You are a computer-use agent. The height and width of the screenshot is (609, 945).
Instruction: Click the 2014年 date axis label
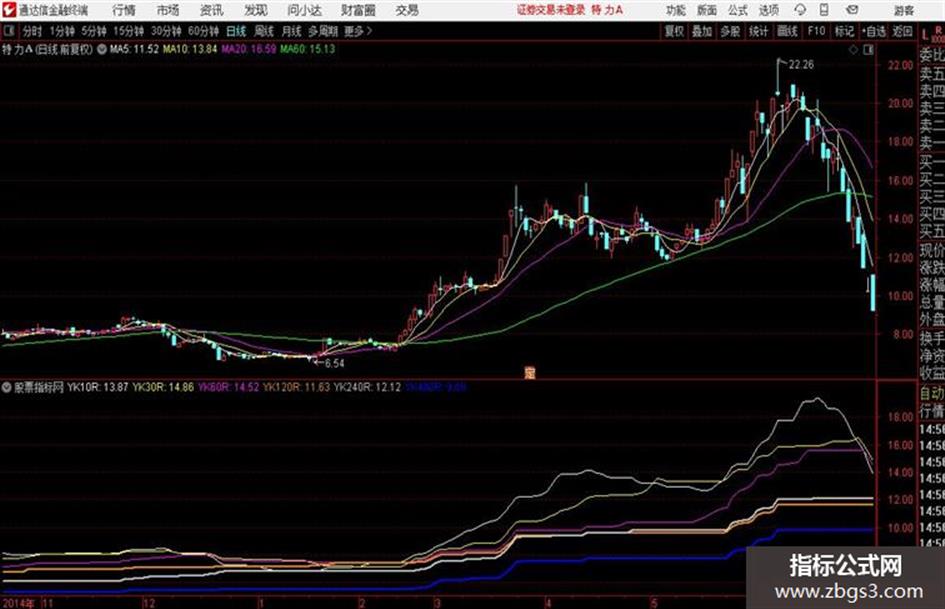tap(19, 603)
